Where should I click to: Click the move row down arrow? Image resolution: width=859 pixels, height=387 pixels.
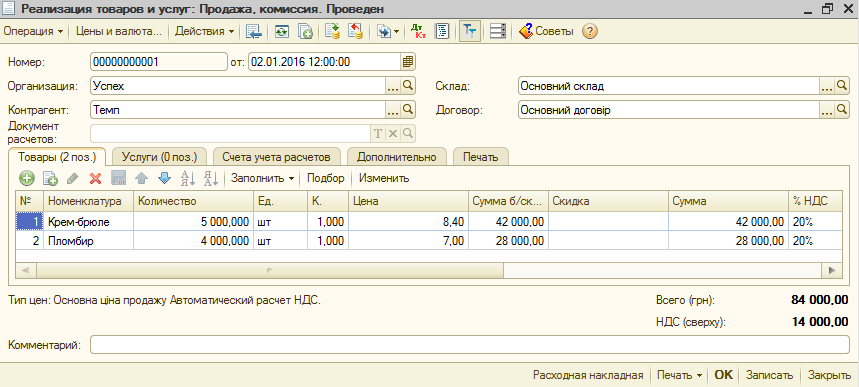click(164, 178)
